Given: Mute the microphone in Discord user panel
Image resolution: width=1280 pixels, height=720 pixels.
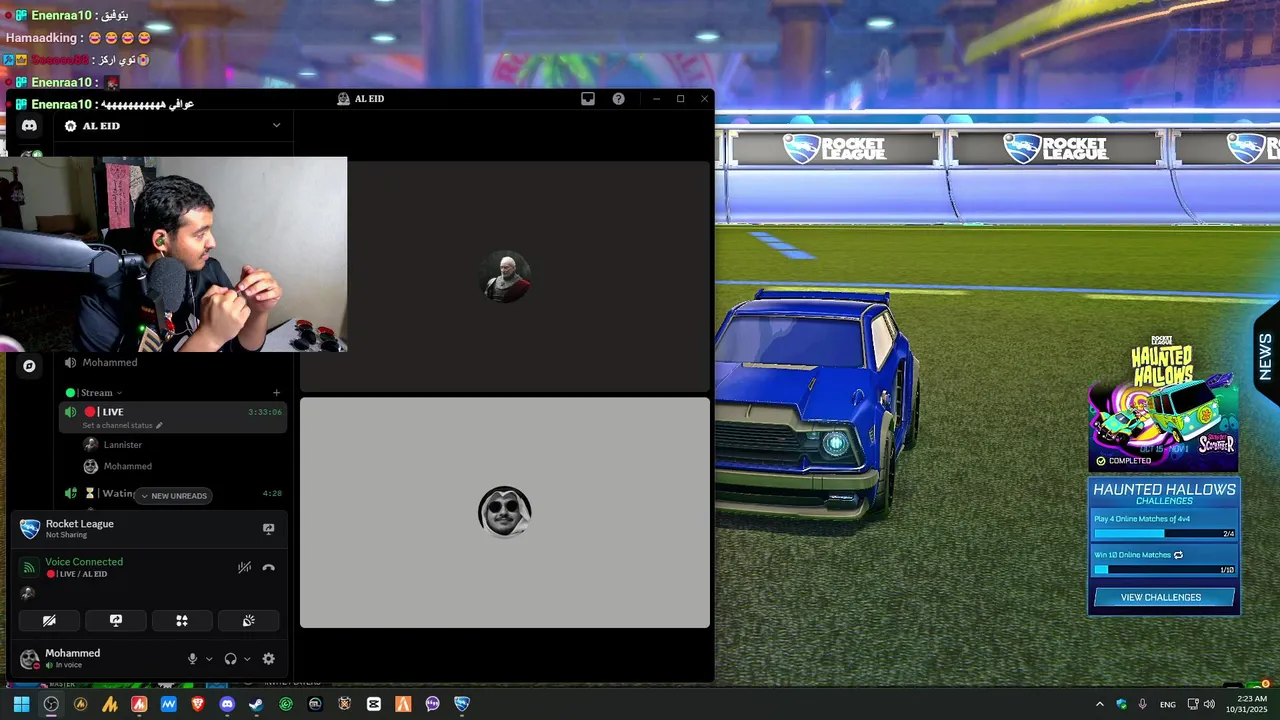Looking at the screenshot, I should 192,659.
